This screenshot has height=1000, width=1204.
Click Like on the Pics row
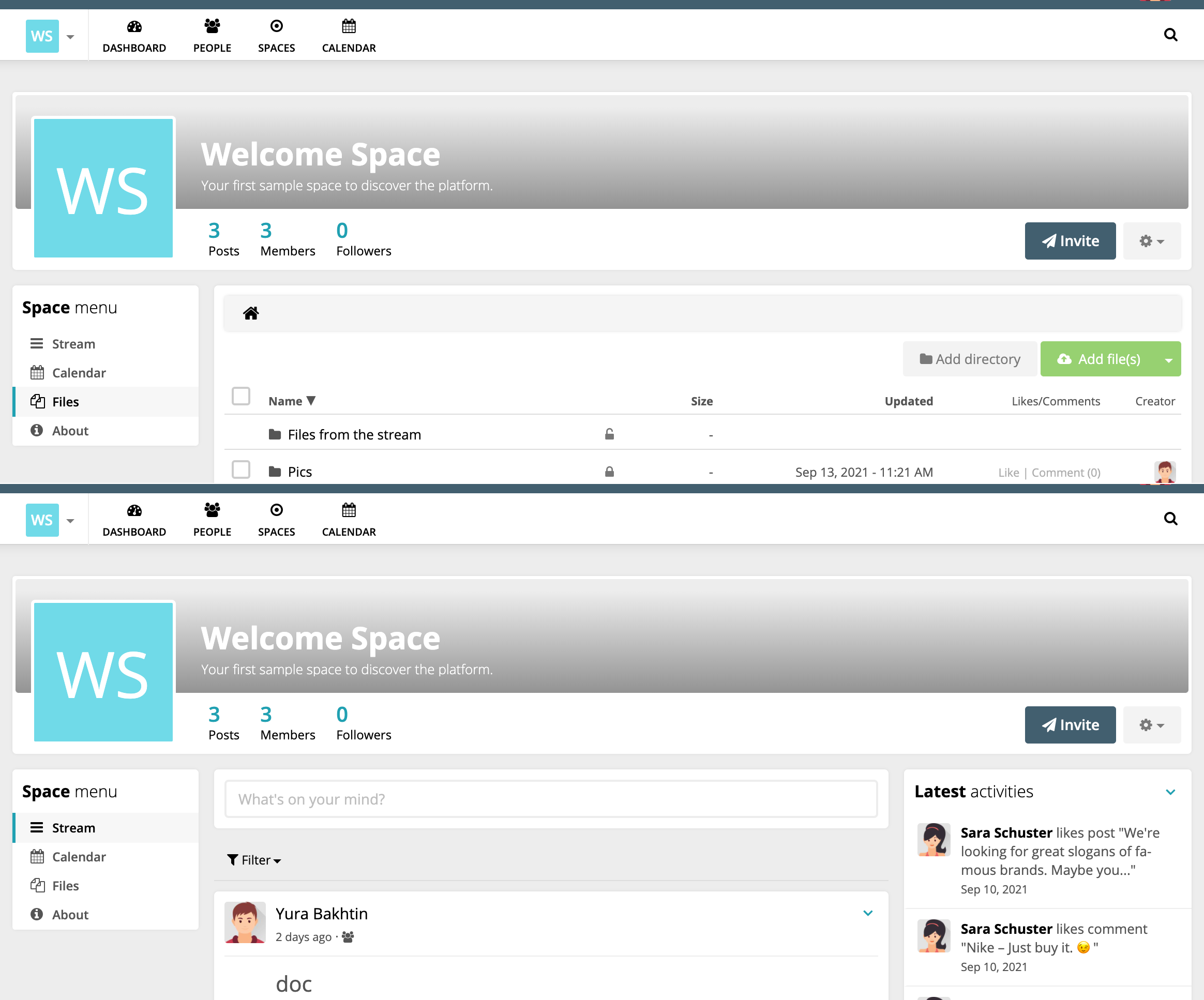[1009, 473]
